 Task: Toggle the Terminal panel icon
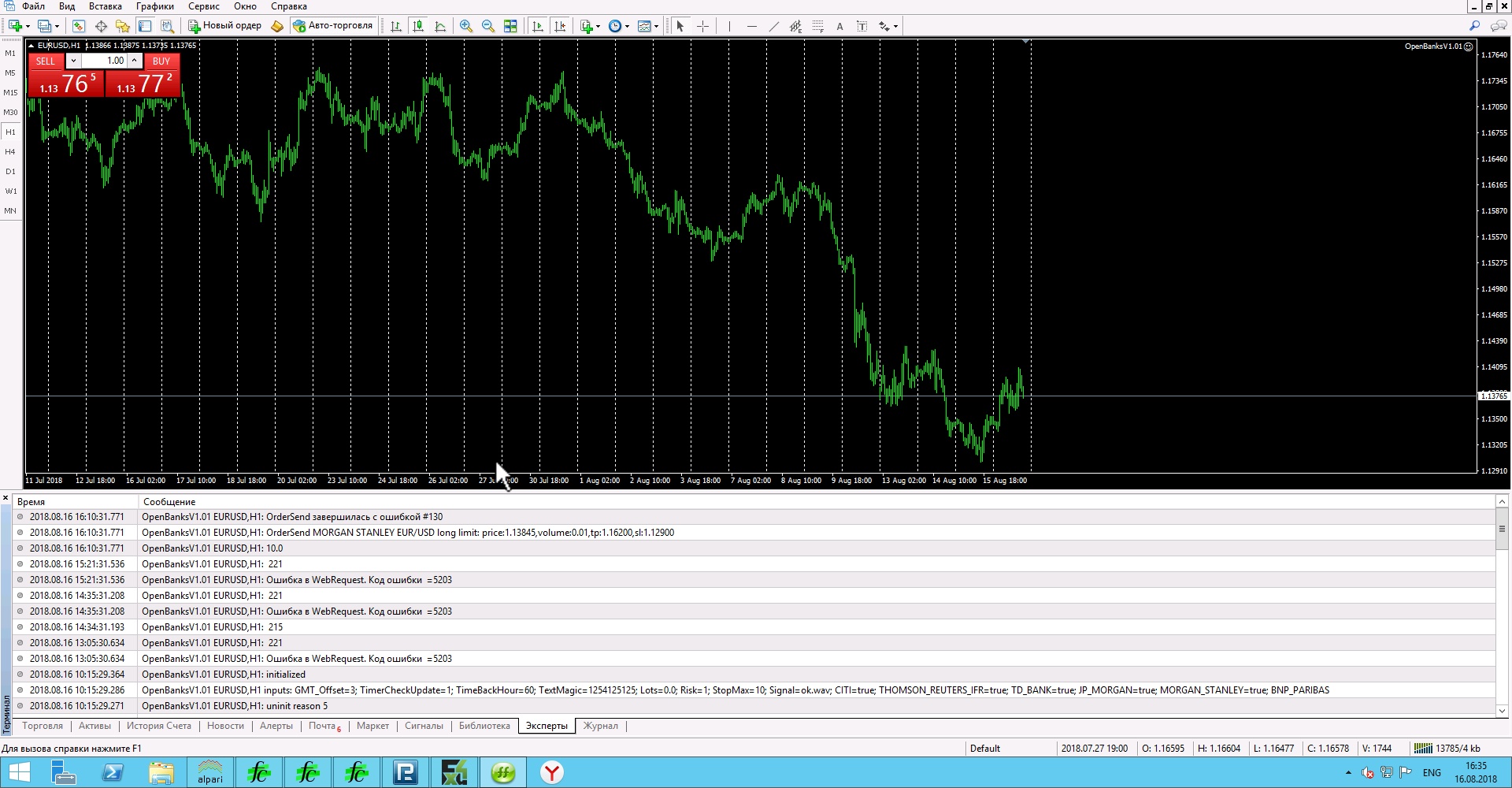point(145,26)
